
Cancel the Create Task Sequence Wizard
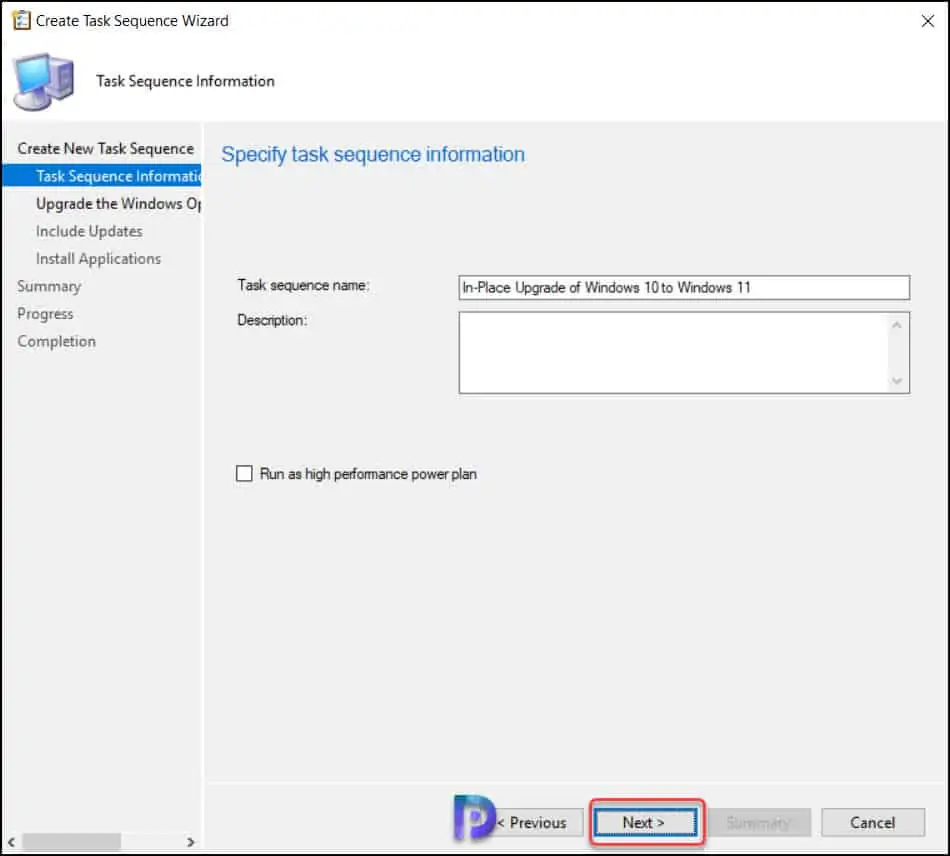click(x=872, y=823)
